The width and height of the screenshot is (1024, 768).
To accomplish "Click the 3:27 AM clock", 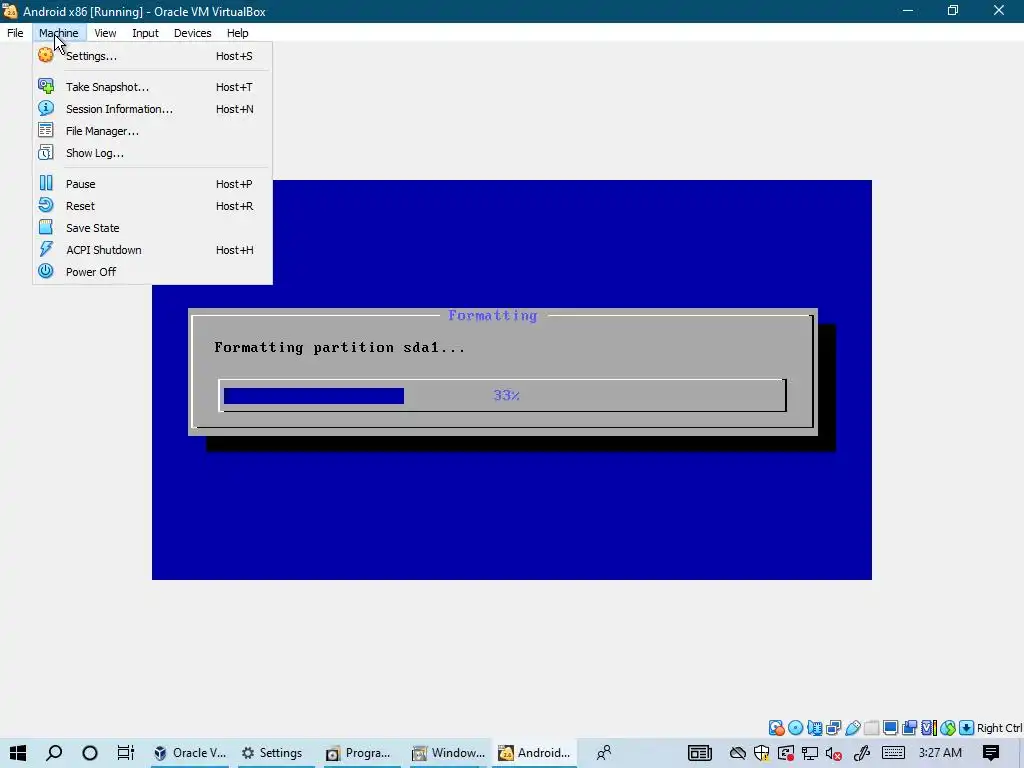I will tap(940, 753).
